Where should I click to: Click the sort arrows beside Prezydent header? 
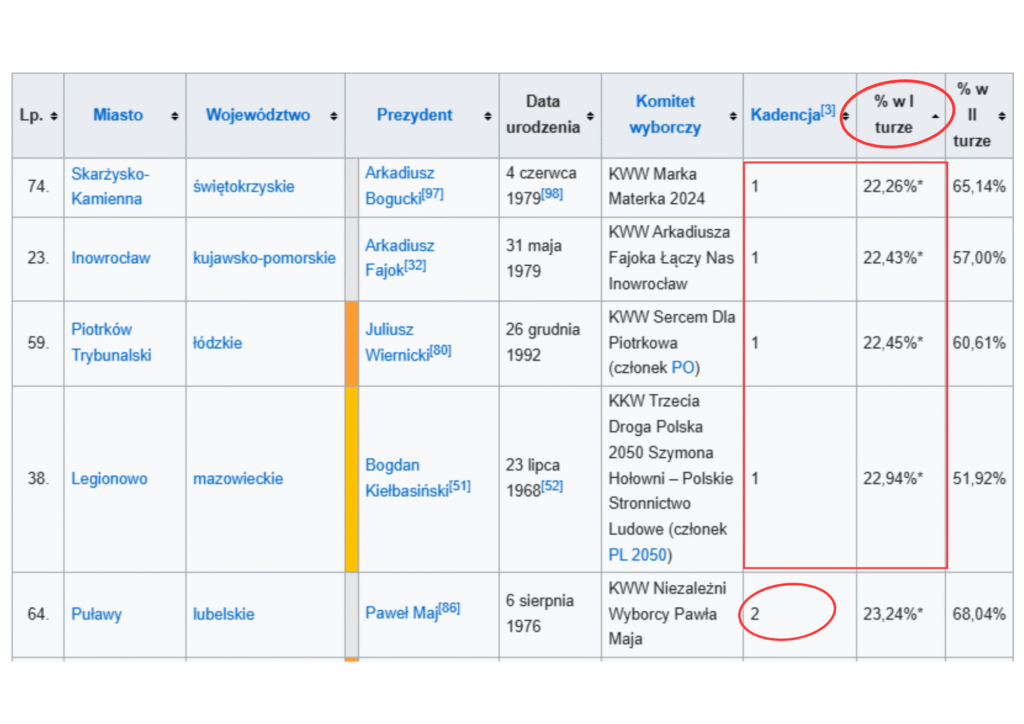click(x=488, y=116)
